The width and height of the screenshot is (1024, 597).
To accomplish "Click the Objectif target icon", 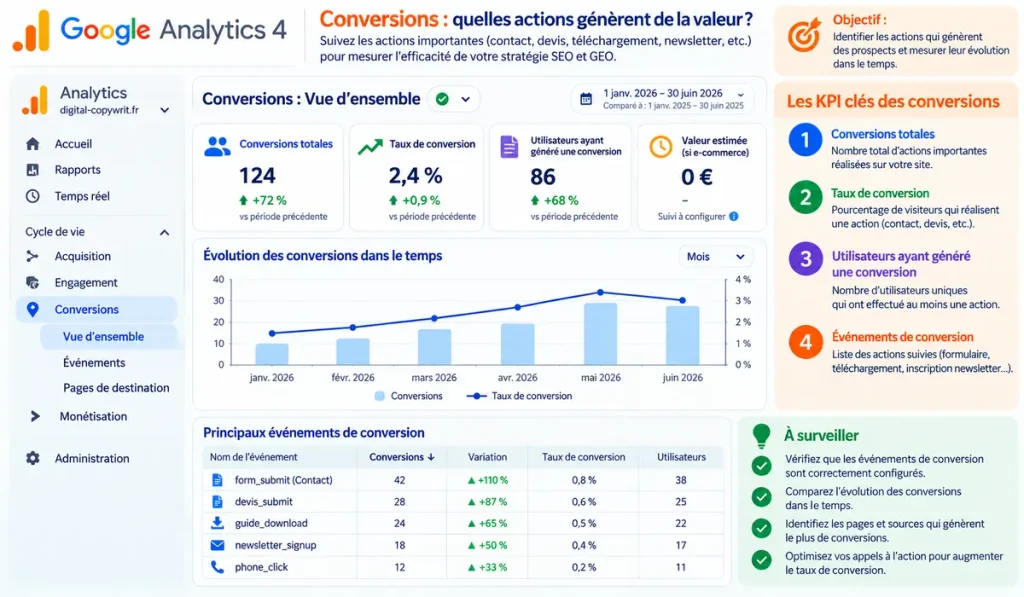I will coord(804,36).
